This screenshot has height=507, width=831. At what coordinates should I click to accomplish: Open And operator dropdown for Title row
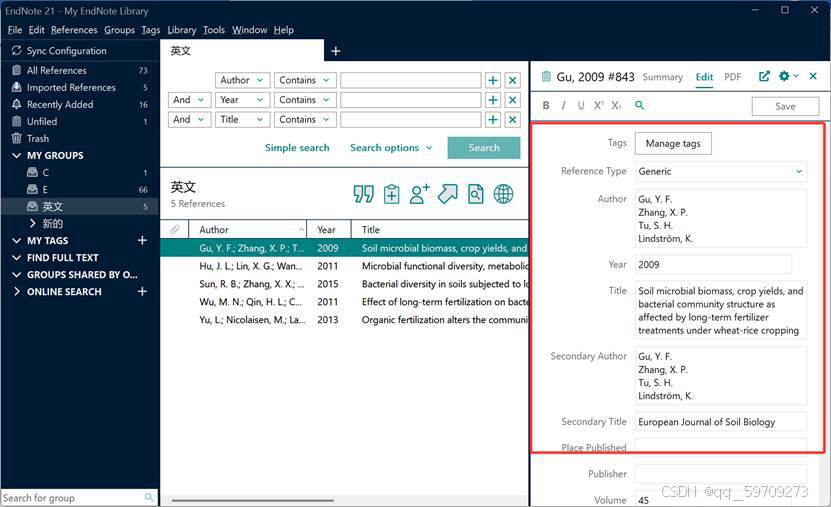pos(190,119)
